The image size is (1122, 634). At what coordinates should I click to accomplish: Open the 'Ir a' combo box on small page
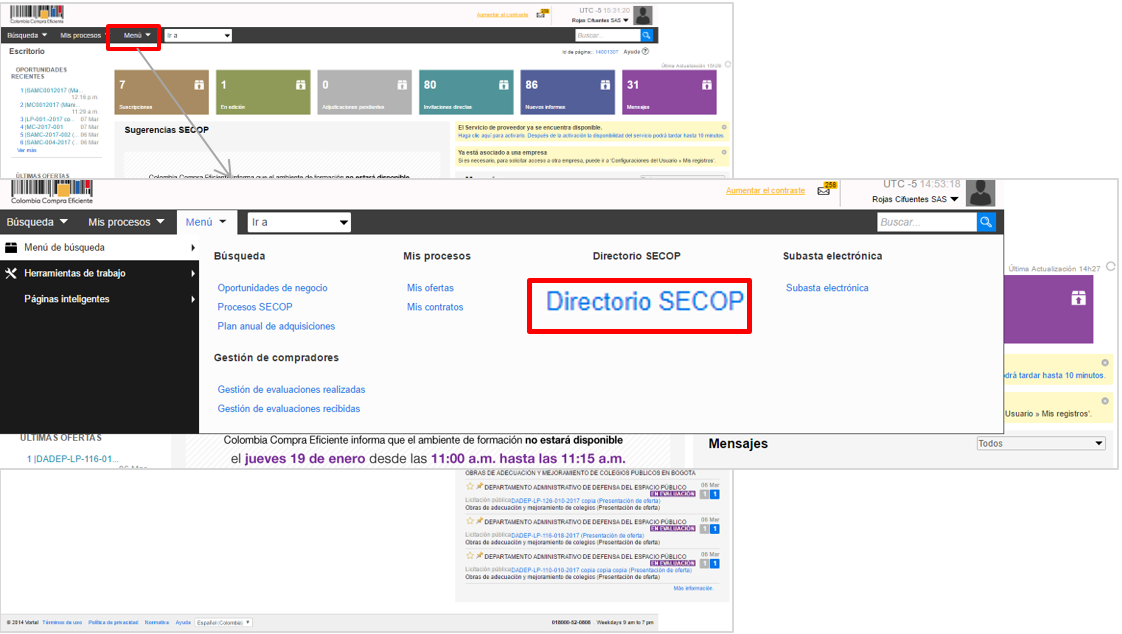point(198,35)
